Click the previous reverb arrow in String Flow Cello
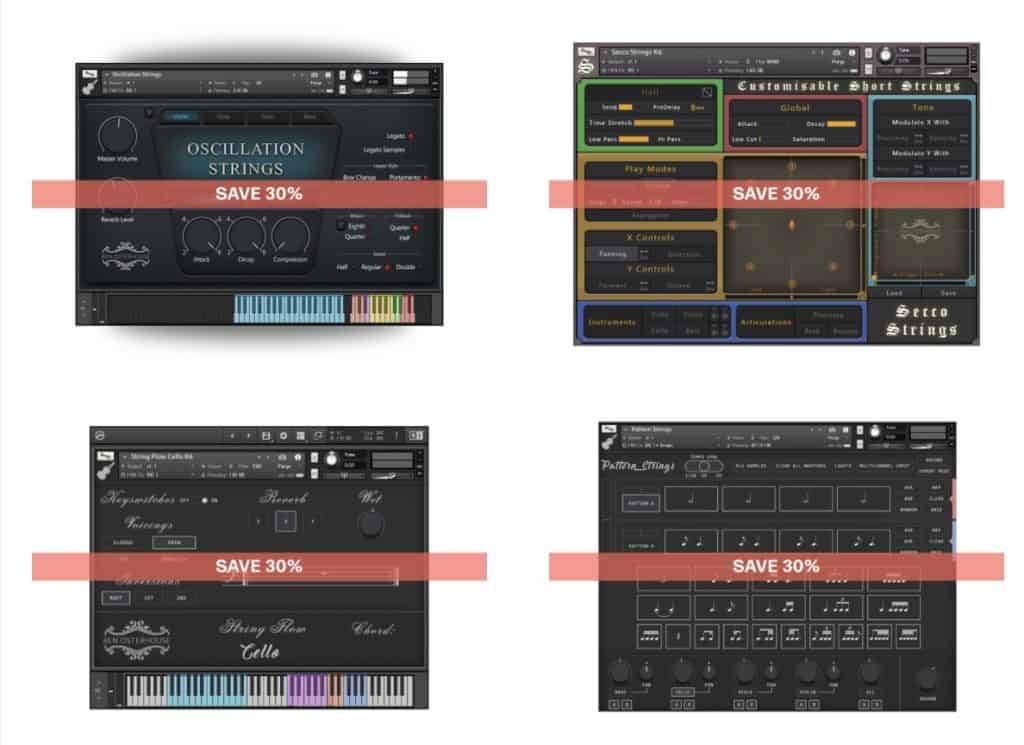Viewport: 1024px width, 745px height. click(x=258, y=521)
